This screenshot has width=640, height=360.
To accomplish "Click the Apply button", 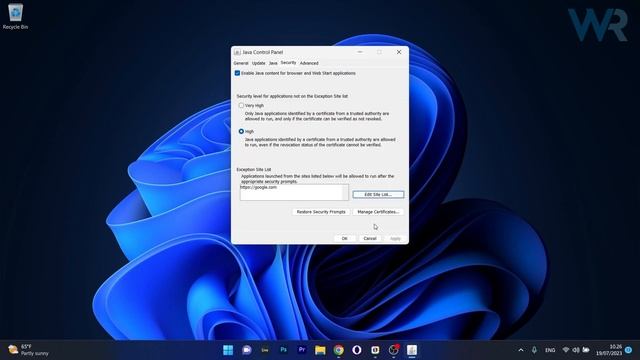I will coord(395,238).
